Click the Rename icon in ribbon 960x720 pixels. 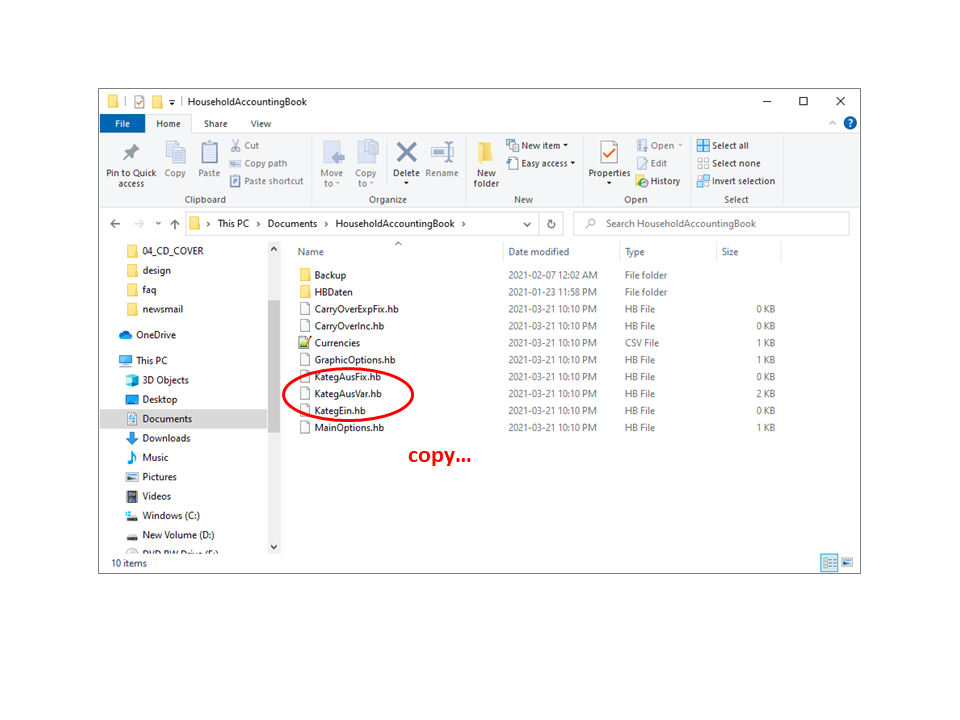(x=442, y=153)
